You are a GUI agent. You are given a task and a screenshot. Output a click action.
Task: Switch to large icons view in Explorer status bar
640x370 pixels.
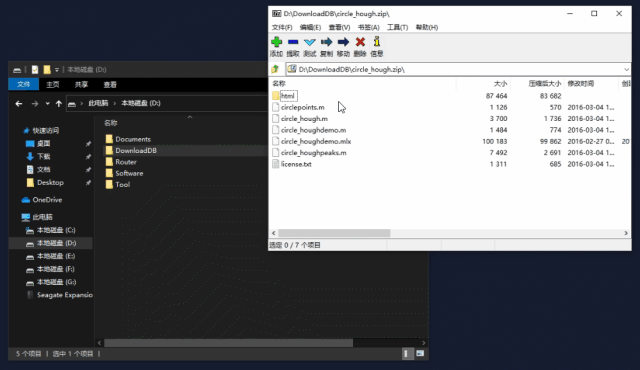coord(420,353)
